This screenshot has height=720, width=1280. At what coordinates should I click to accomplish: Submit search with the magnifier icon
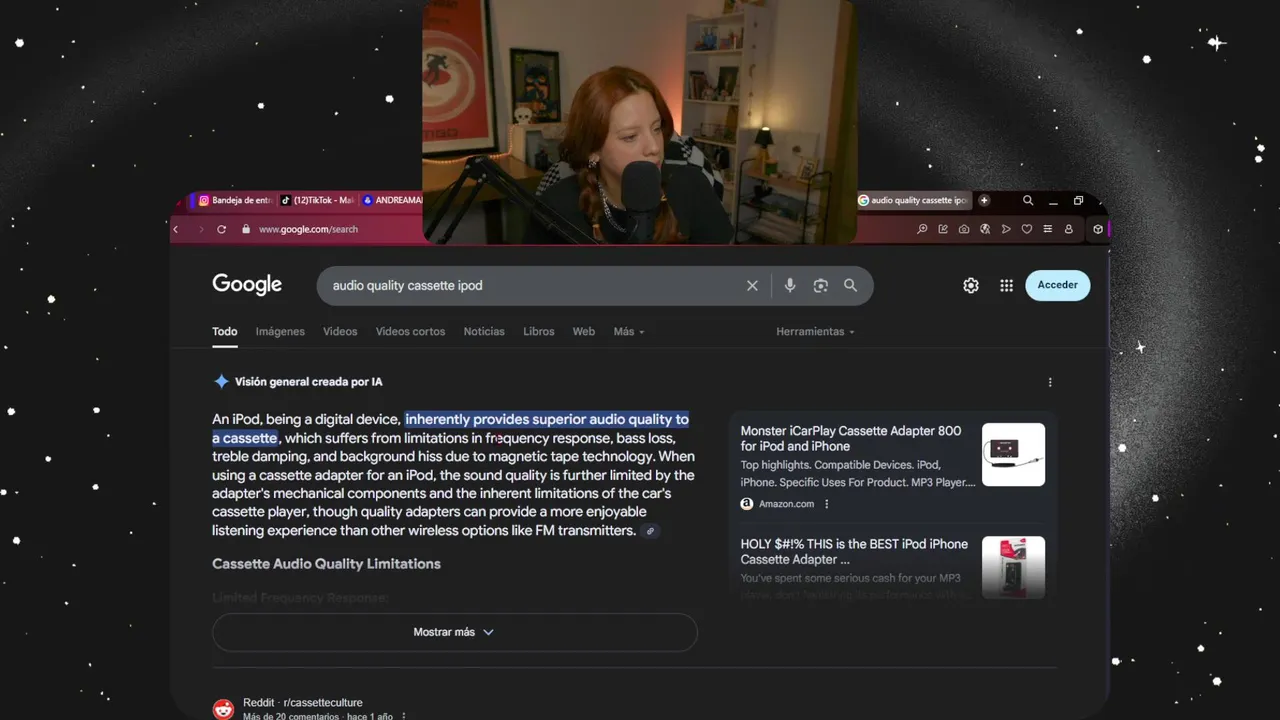click(850, 285)
